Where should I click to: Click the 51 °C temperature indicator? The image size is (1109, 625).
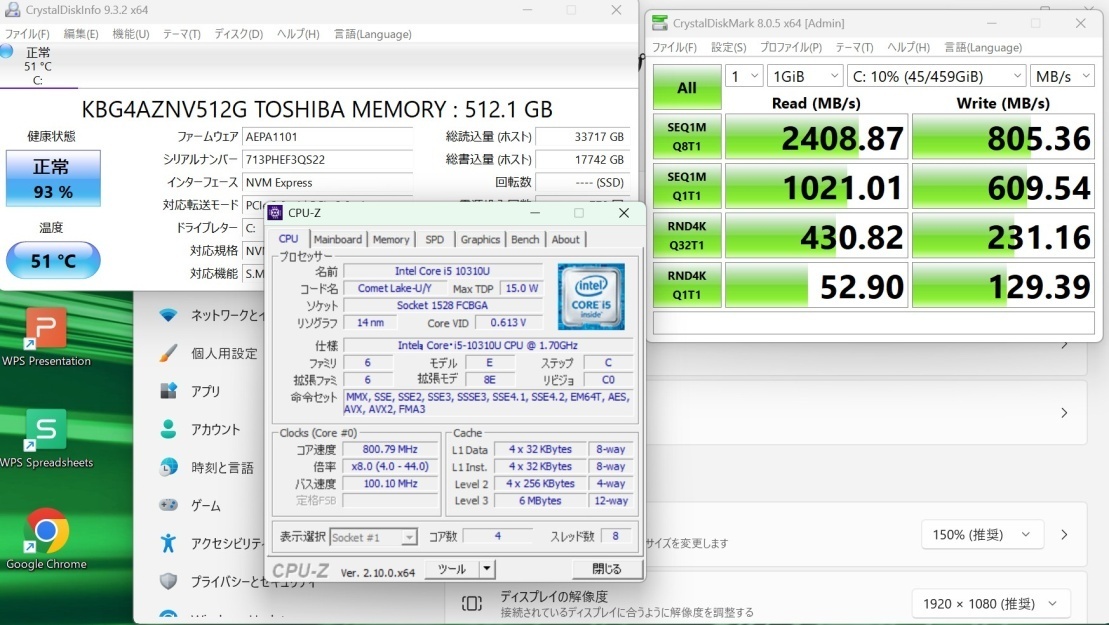tap(53, 260)
